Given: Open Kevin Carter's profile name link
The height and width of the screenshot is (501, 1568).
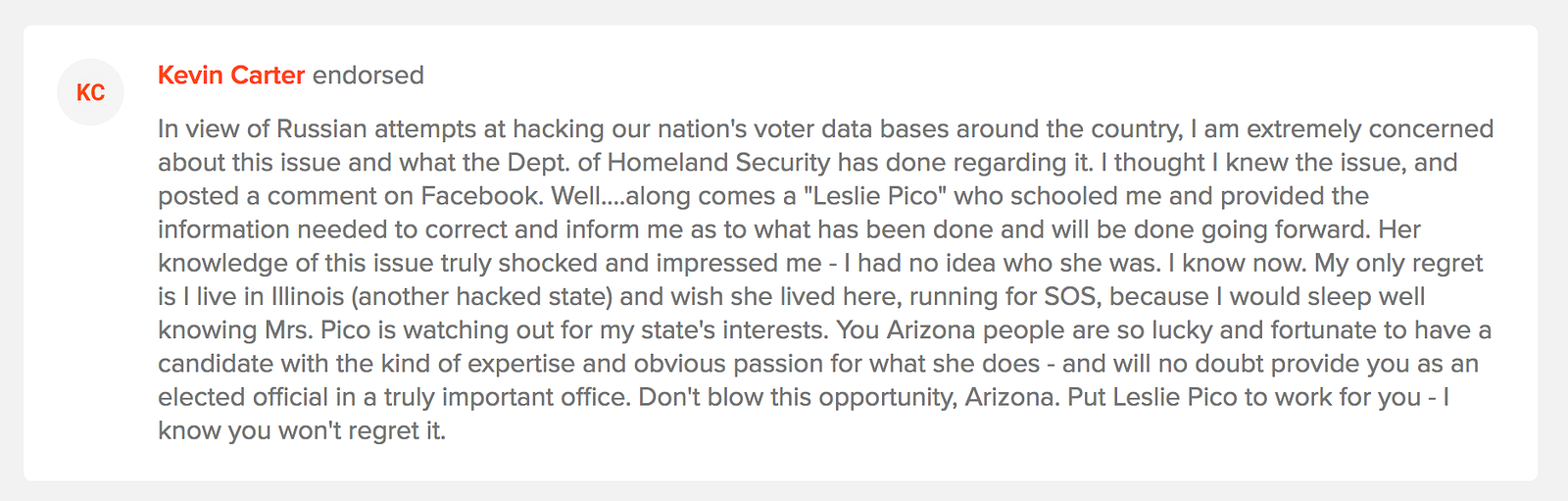Looking at the screenshot, I should pyautogui.click(x=231, y=75).
